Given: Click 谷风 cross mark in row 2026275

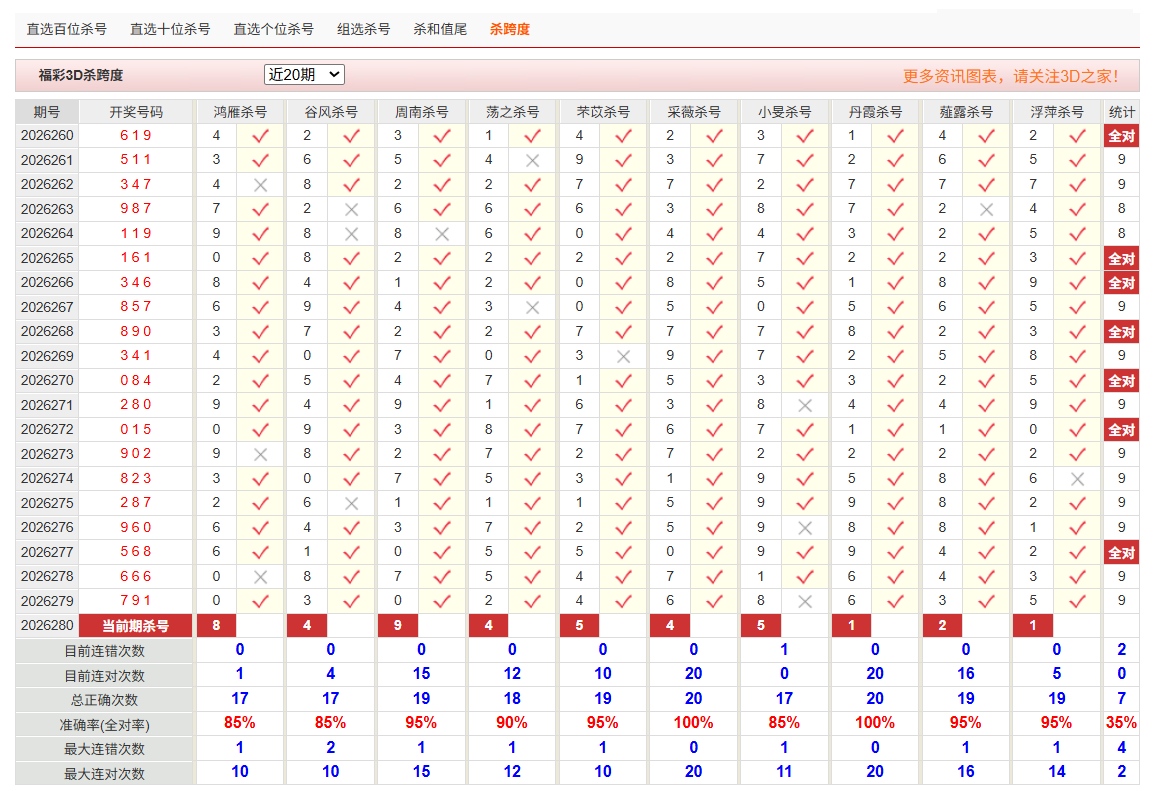Looking at the screenshot, I should click(x=351, y=504).
